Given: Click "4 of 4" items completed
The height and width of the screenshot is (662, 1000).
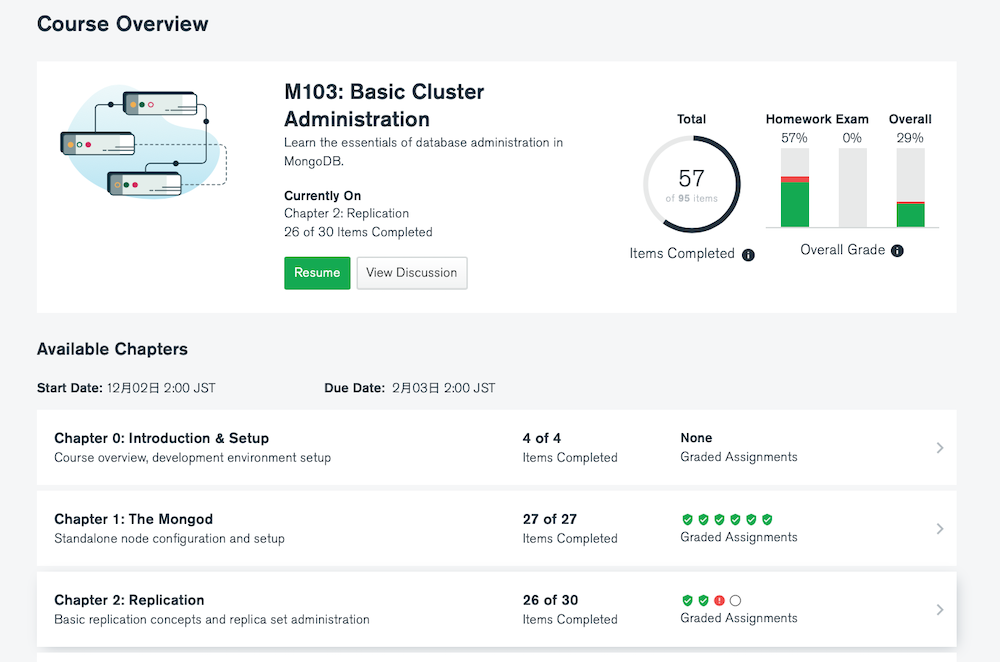Looking at the screenshot, I should 541,438.
